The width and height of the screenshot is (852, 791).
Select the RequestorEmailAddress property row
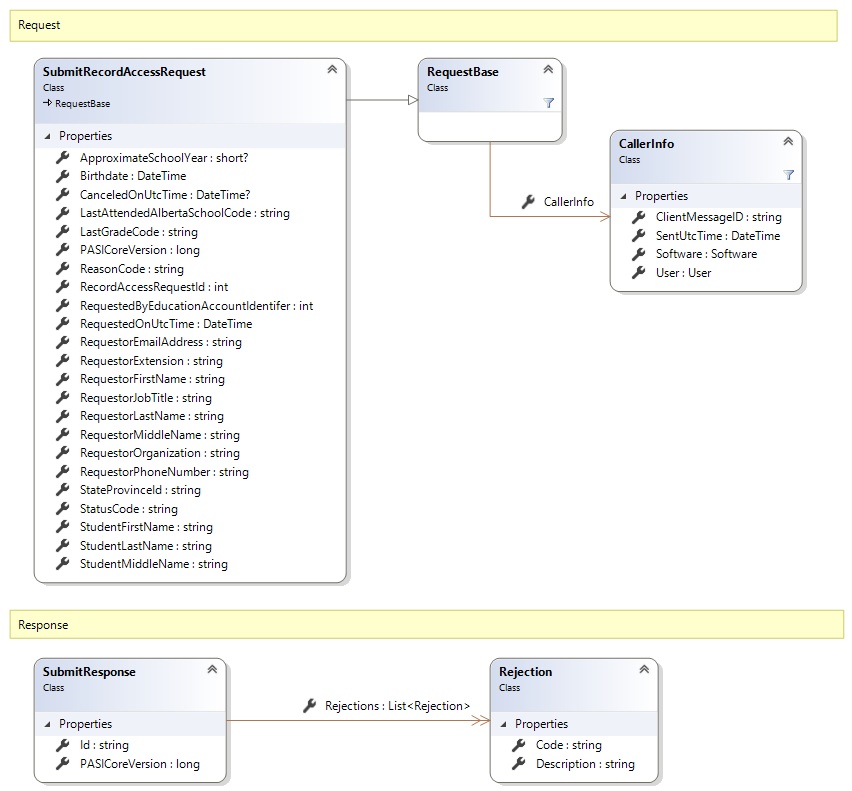tap(160, 342)
